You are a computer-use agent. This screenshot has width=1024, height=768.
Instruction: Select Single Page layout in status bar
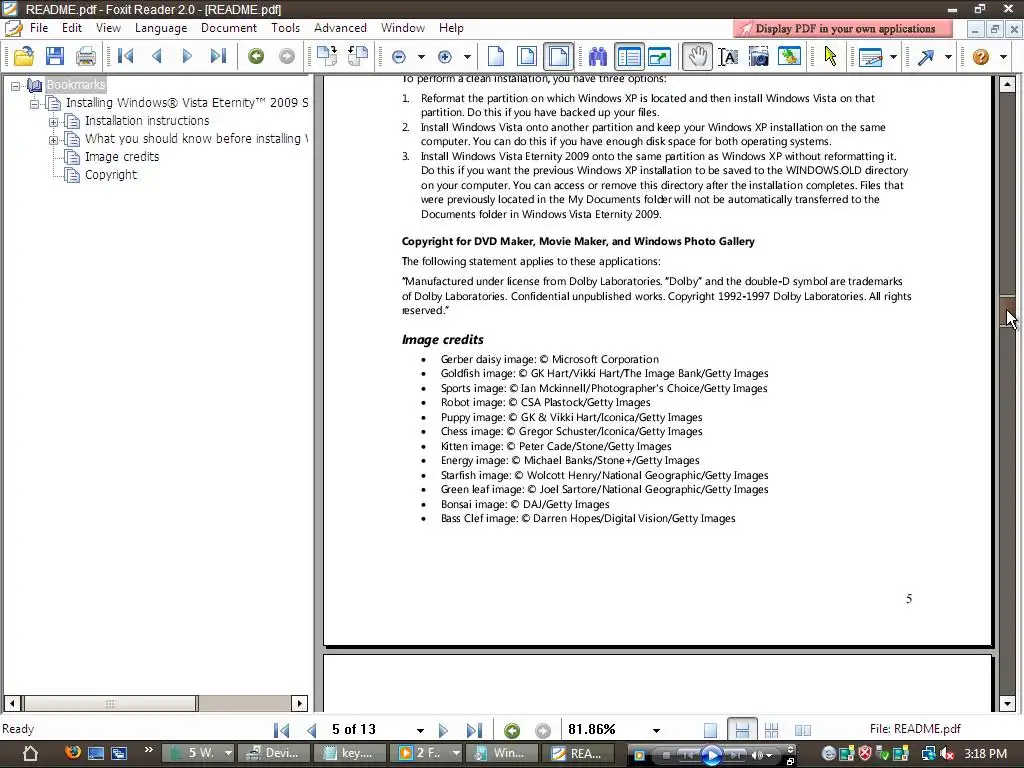point(711,730)
